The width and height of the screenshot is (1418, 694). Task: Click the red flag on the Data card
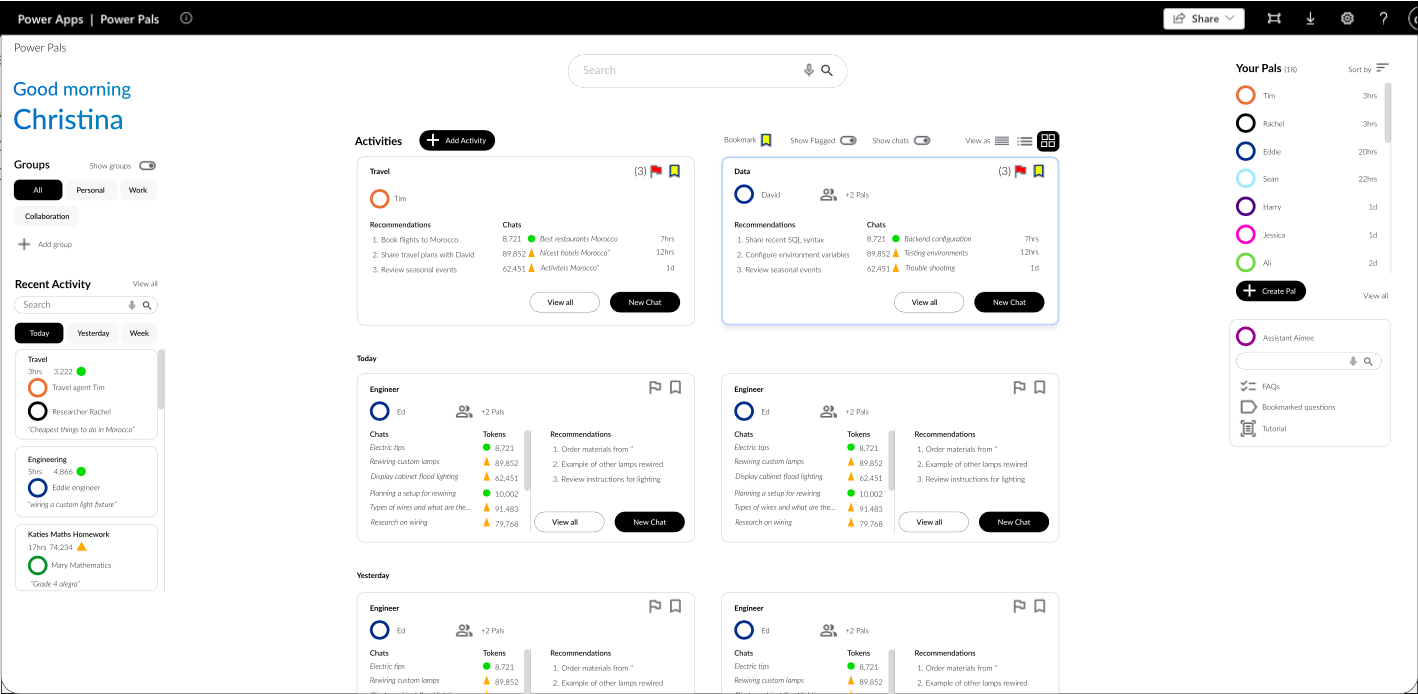[1020, 171]
